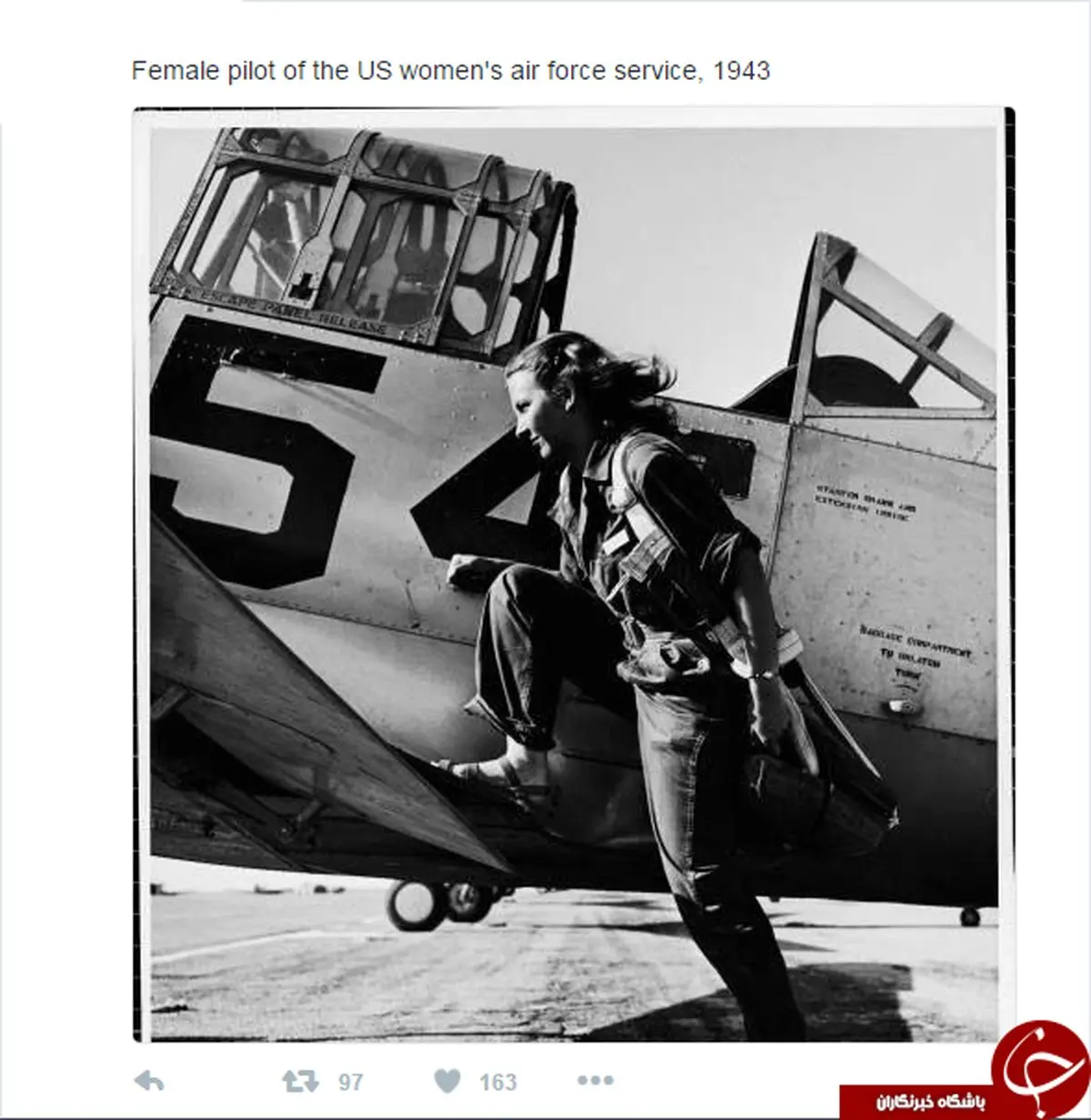Click the retweet count 97
The image size is (1091, 1120).
tap(350, 1082)
